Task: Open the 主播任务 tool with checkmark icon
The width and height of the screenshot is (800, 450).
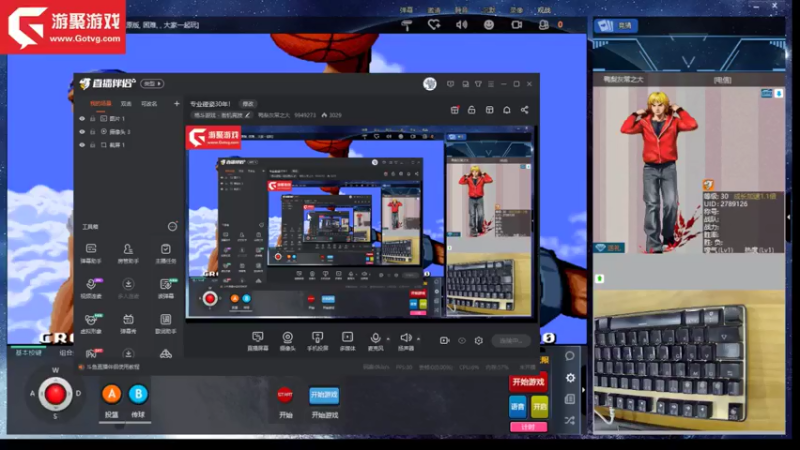Action: [x=166, y=253]
